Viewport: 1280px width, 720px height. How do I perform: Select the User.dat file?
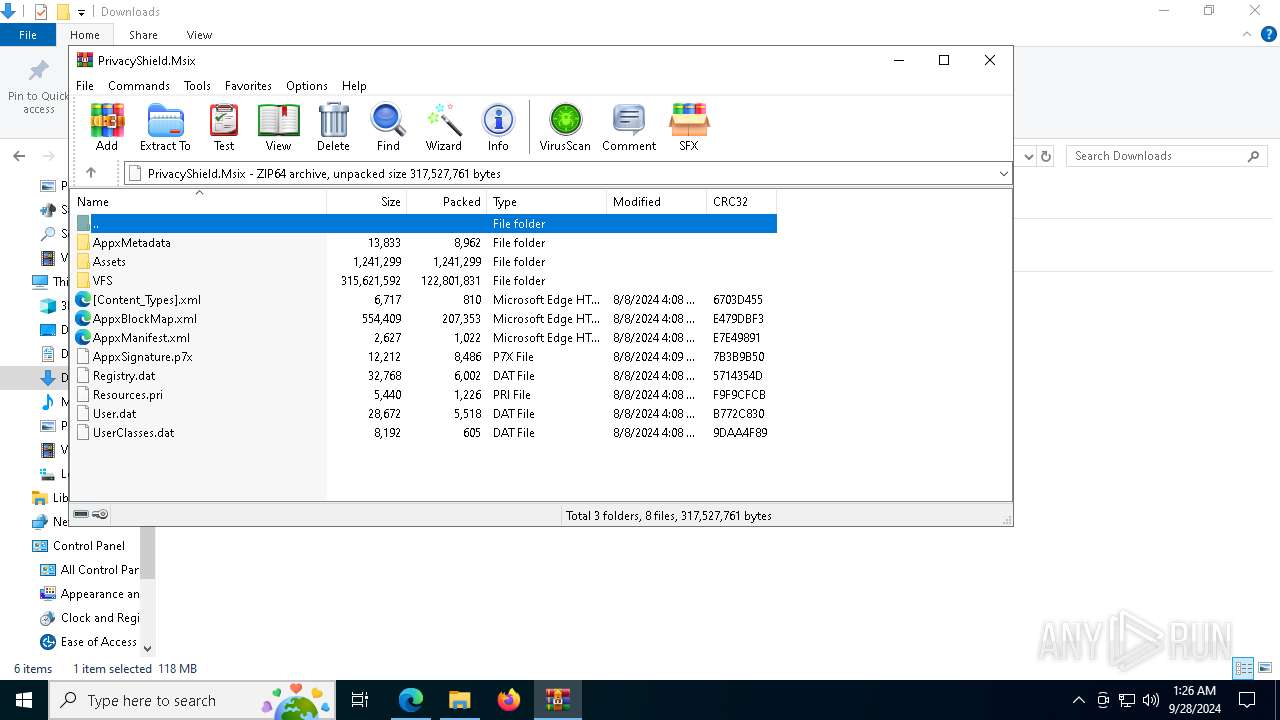pos(425,414)
